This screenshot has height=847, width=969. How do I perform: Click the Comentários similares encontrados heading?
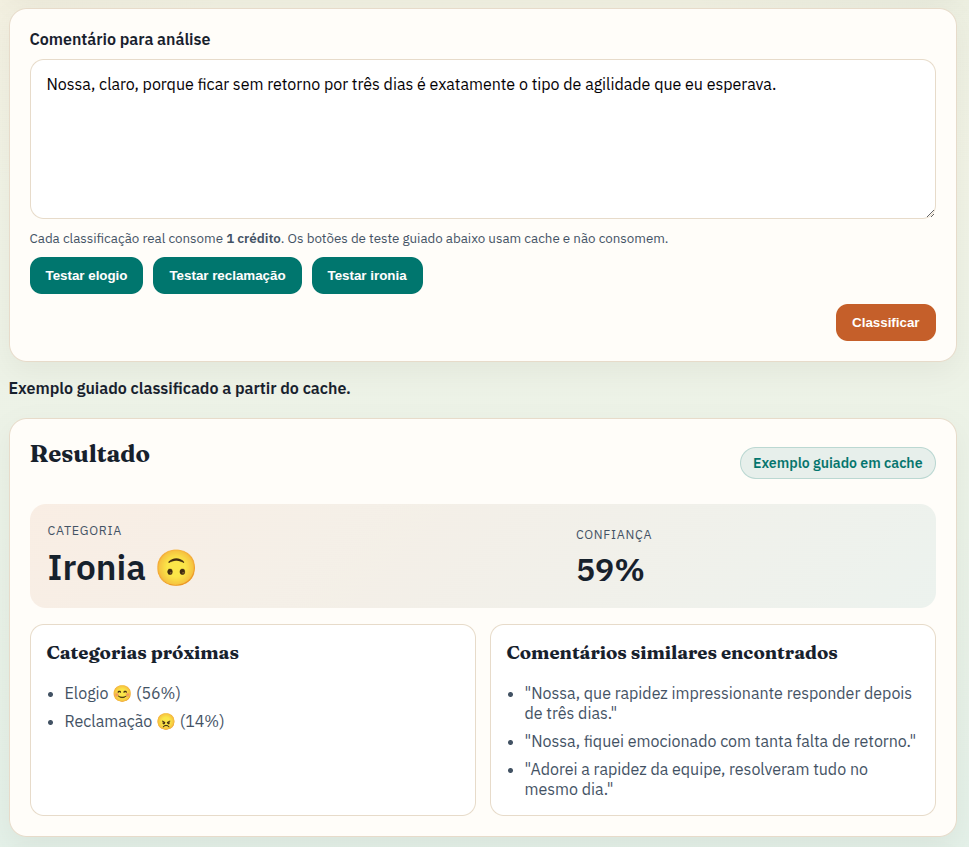(671, 653)
